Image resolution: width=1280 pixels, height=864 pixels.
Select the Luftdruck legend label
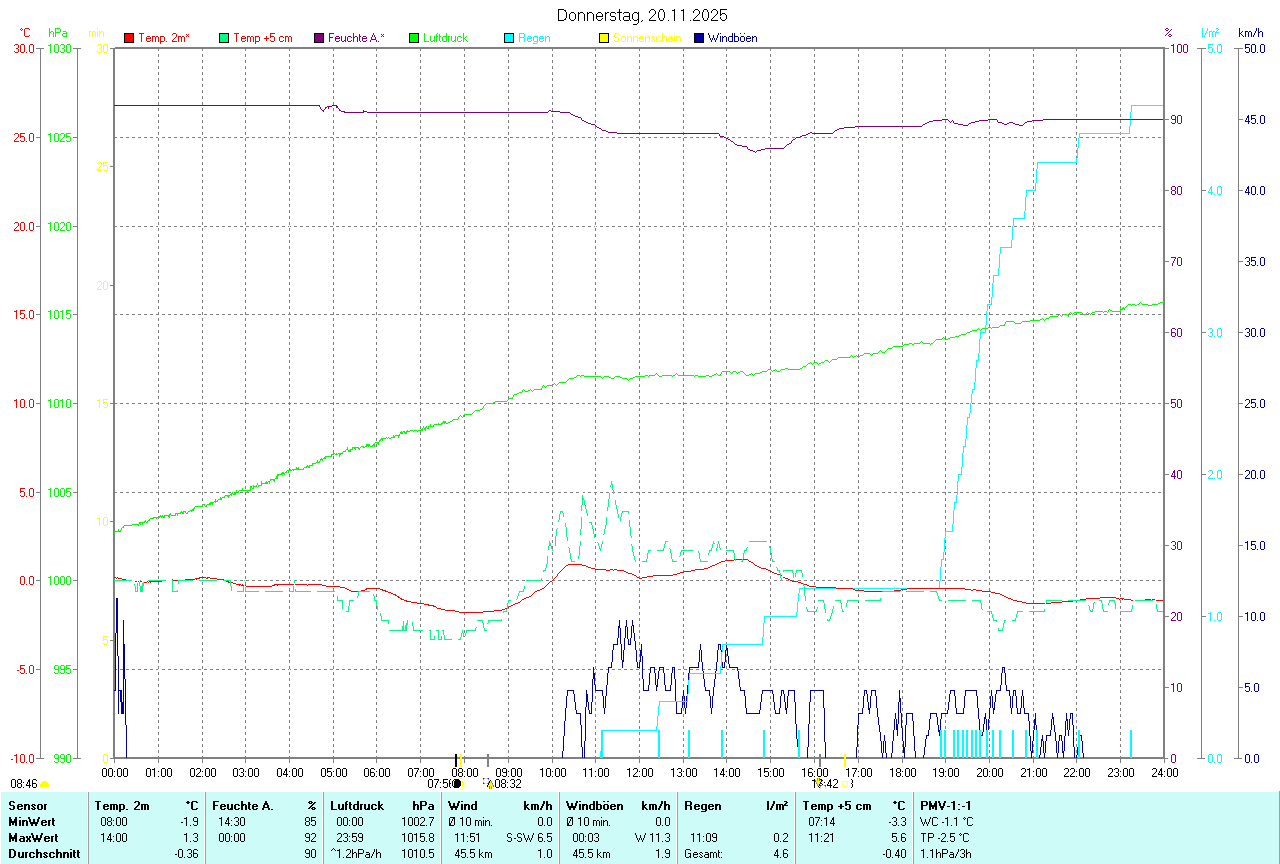click(445, 38)
